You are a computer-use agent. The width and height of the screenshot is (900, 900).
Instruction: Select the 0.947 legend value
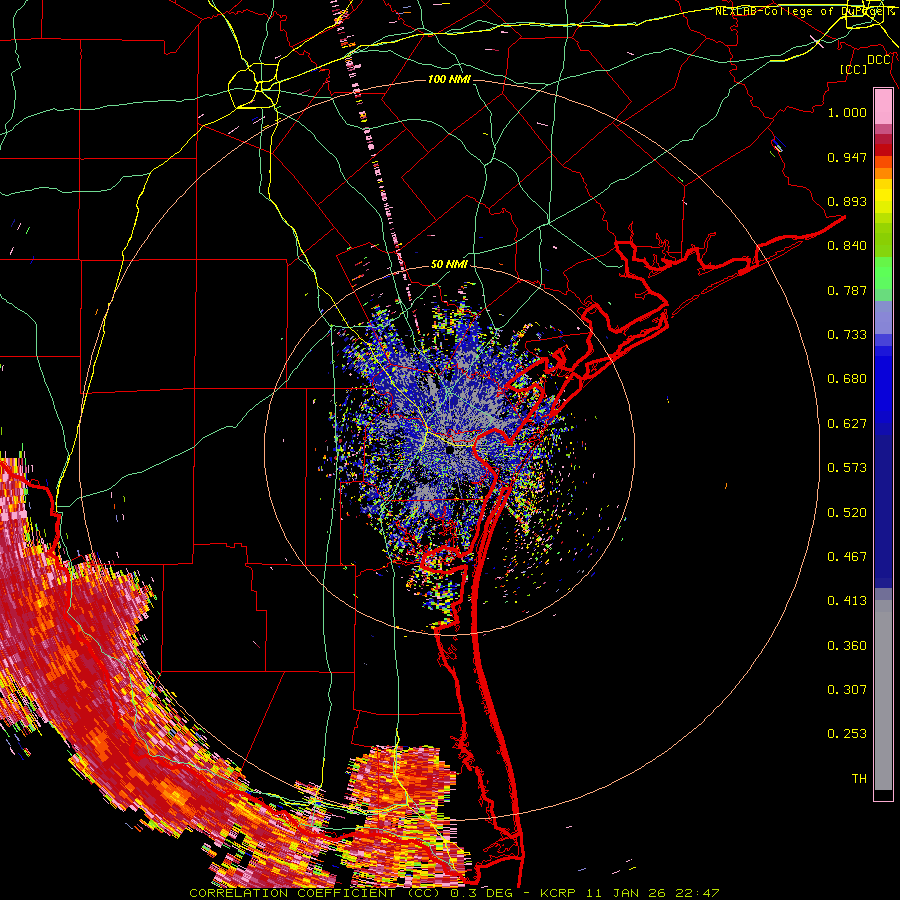click(x=847, y=157)
